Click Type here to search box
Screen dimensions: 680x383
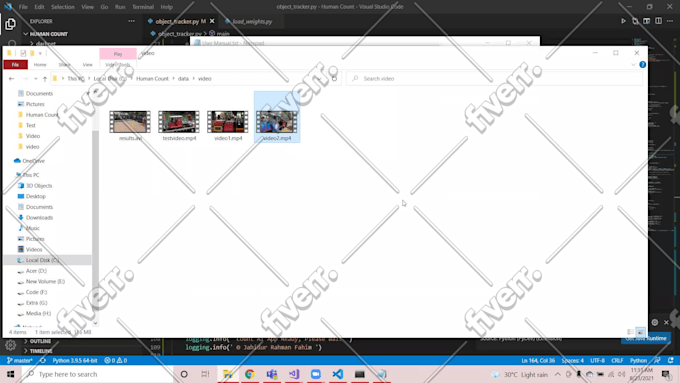point(98,374)
